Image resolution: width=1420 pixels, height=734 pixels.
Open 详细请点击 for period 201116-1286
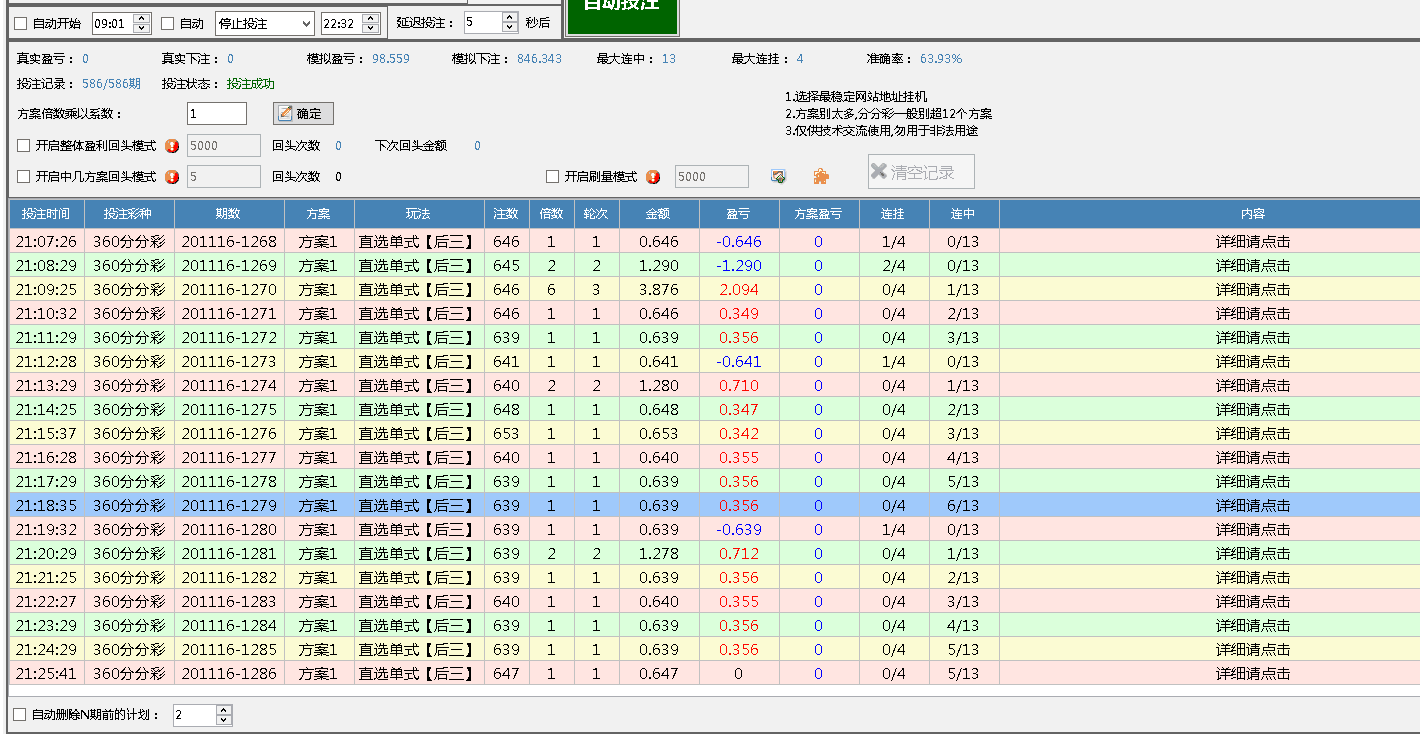coord(1253,674)
